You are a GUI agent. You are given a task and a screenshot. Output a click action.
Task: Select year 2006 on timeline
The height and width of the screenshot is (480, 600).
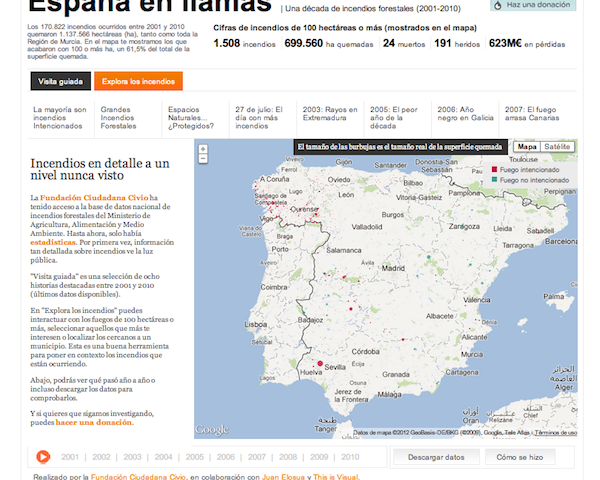[226, 457]
